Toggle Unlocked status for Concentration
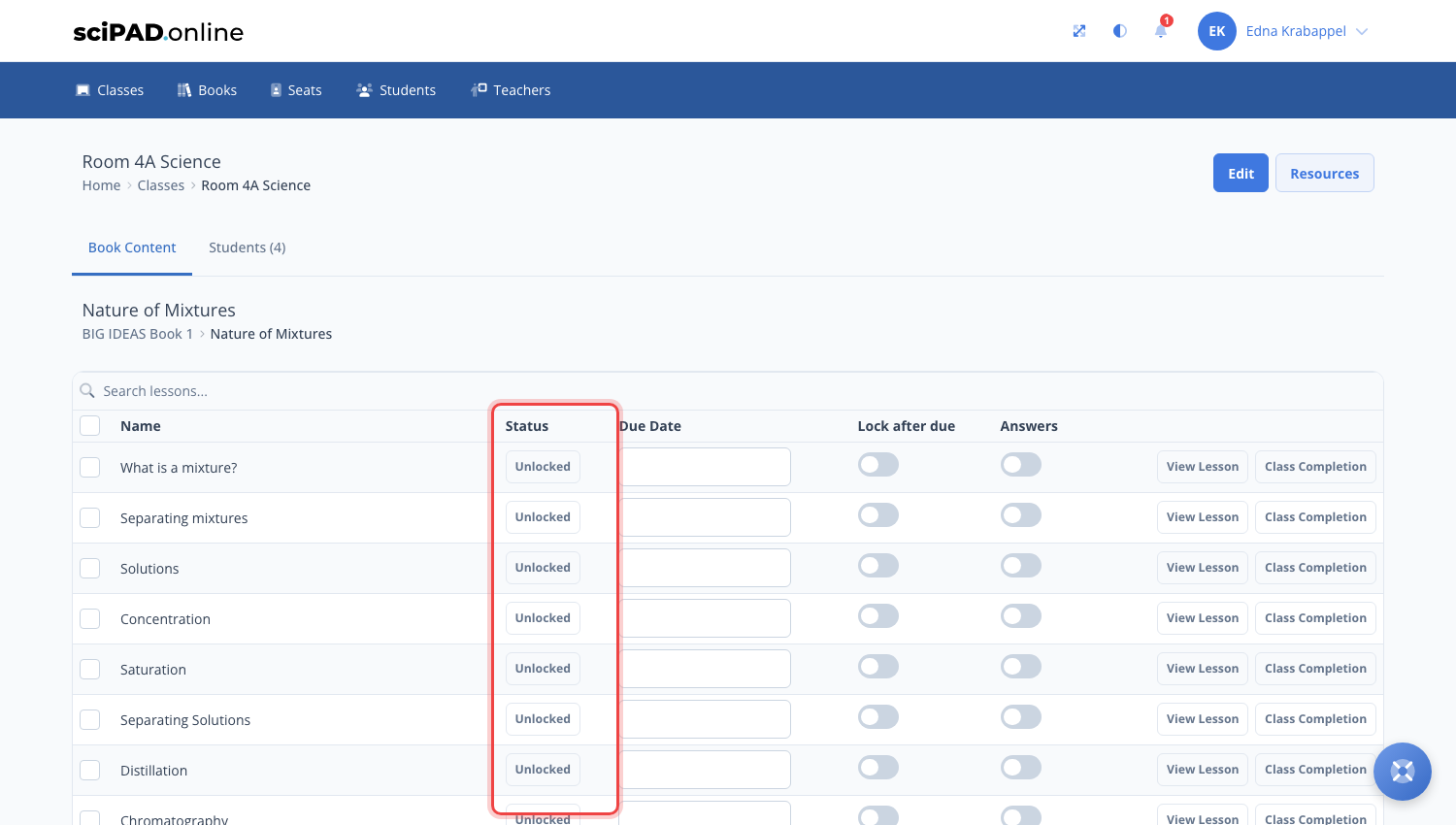This screenshot has width=1456, height=825. (543, 618)
